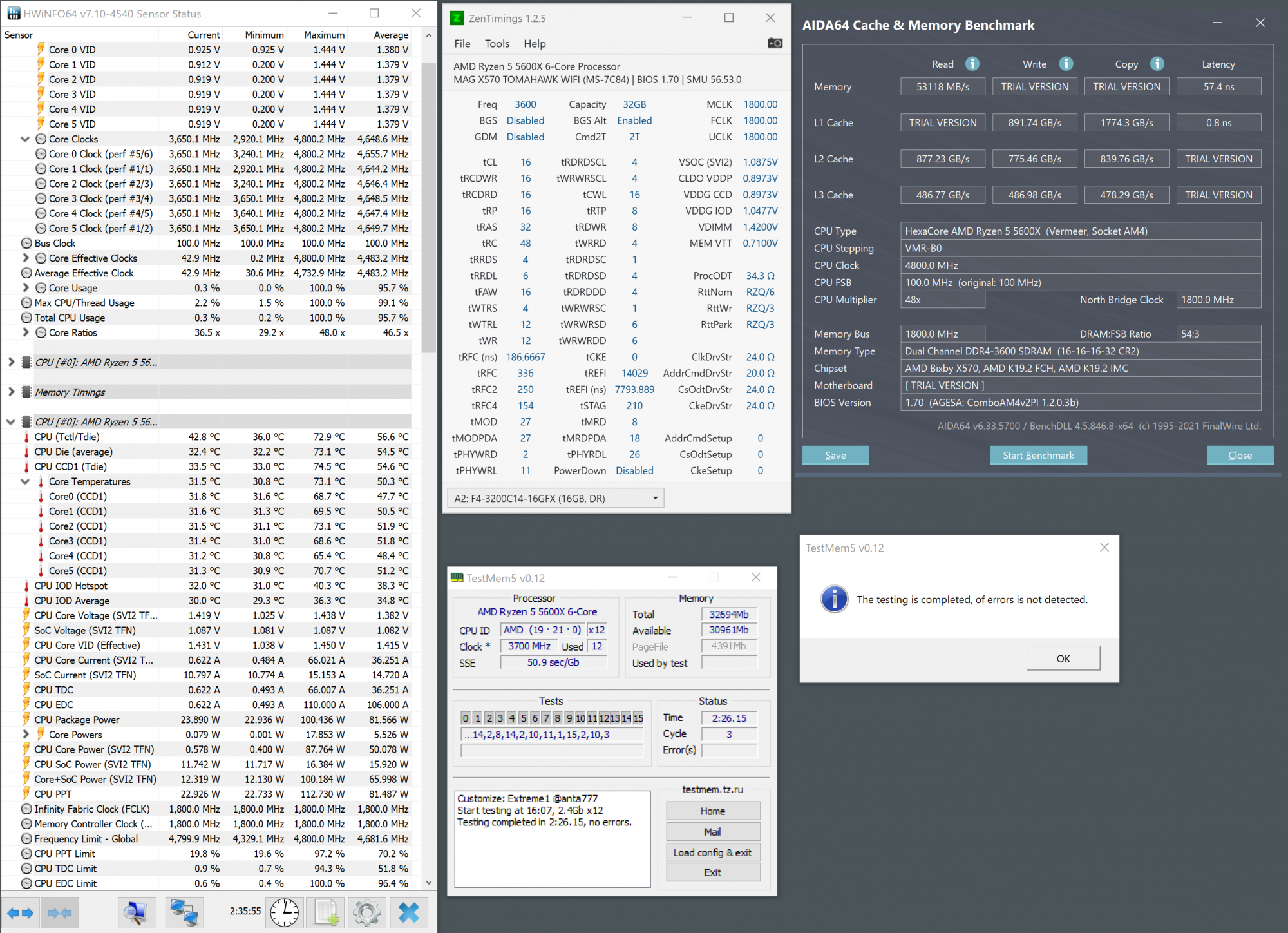Click the ZenTimings camera screenshot icon

(775, 43)
